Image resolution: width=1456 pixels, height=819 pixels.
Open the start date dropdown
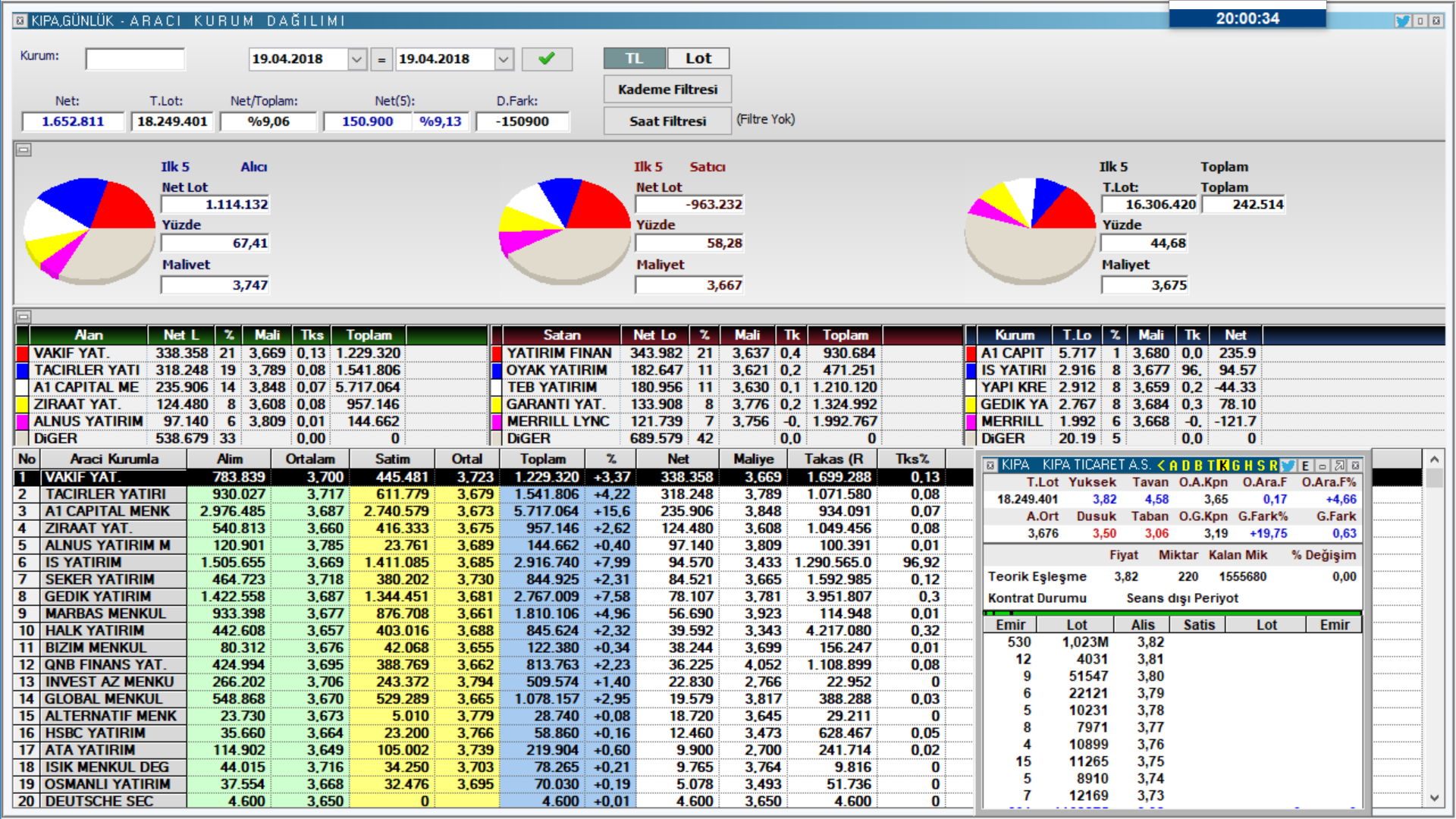[357, 58]
